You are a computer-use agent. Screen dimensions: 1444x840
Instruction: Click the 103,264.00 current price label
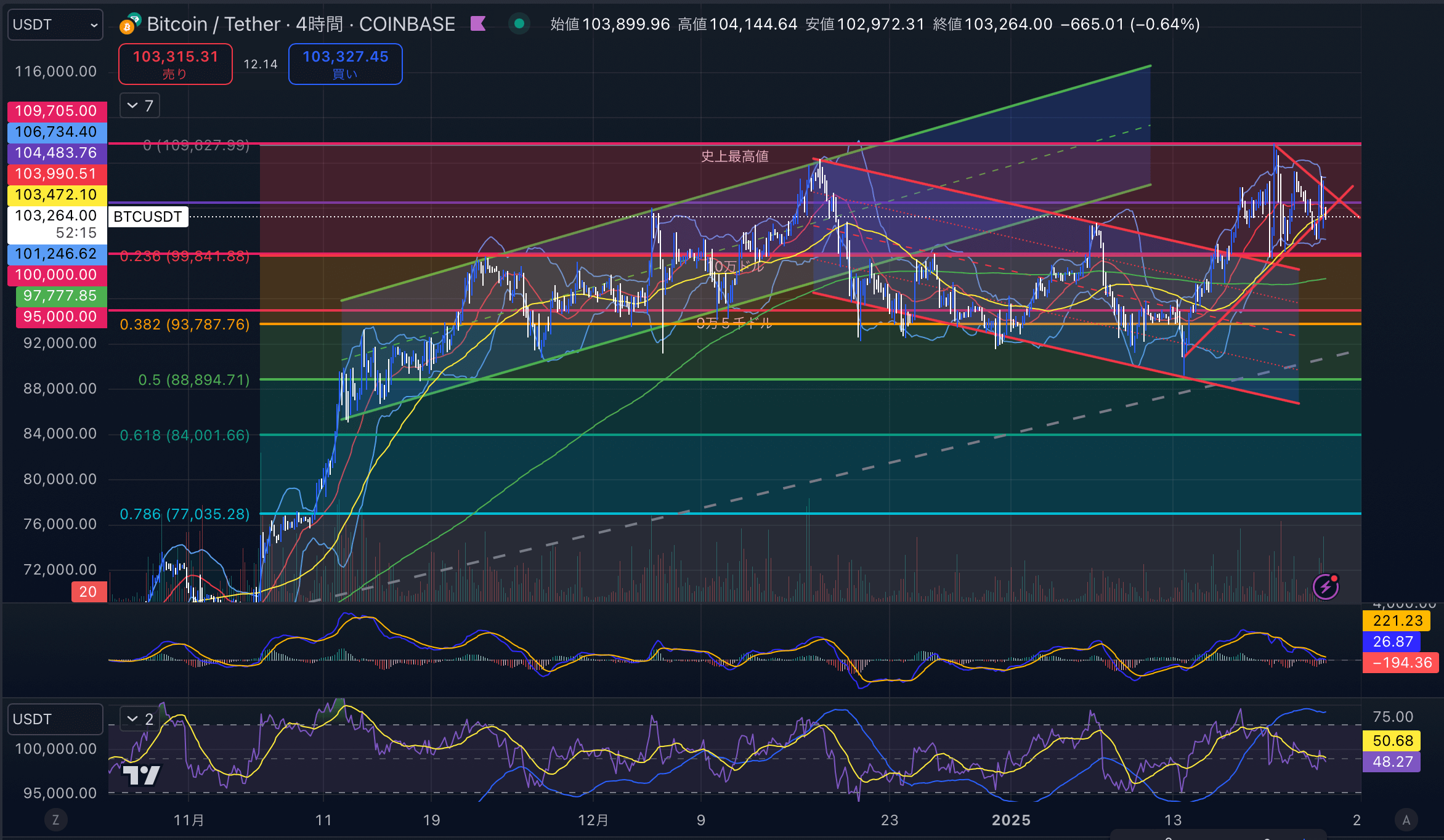[x=57, y=224]
